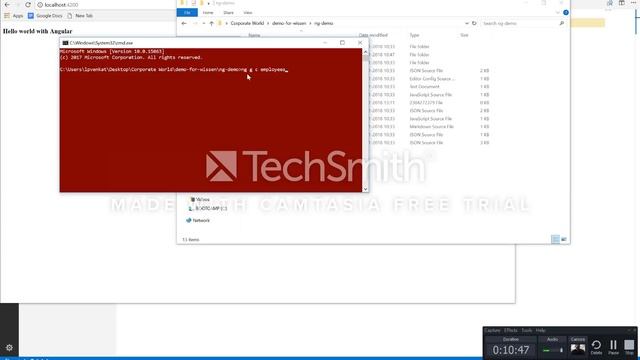Select Corporate World in the breadcrumb
640x360 pixels.
click(x=247, y=23)
